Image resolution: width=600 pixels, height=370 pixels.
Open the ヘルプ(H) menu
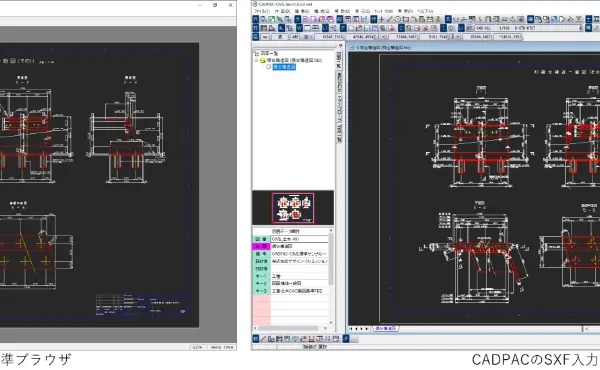425,11
